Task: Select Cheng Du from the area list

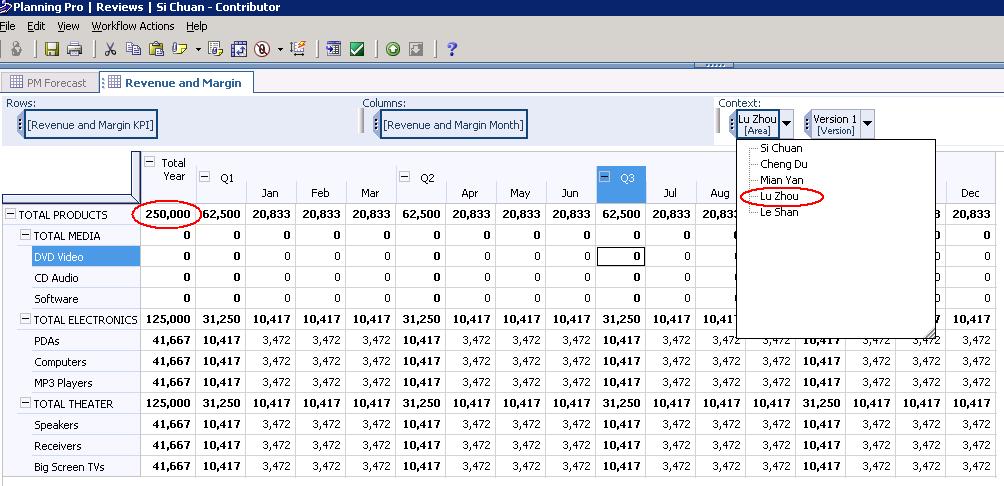Action: pyautogui.click(x=784, y=164)
